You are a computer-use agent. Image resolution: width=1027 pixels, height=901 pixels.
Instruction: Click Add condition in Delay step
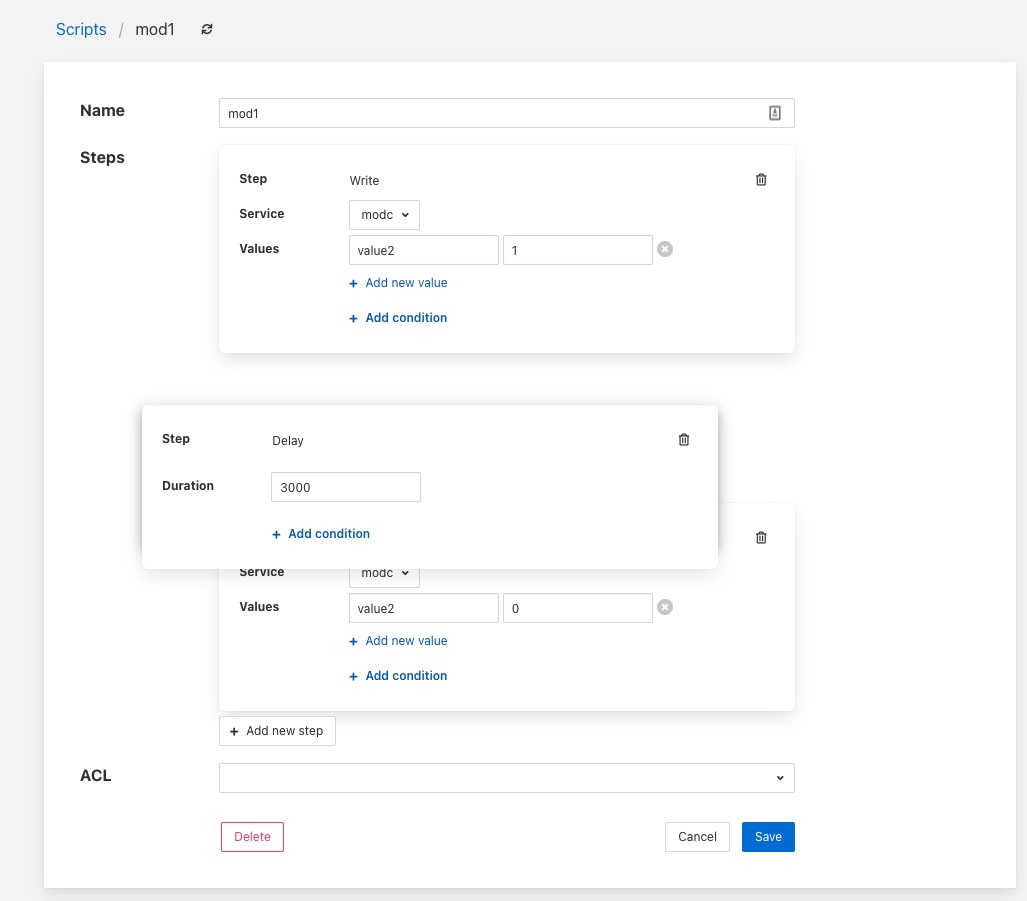tap(321, 534)
